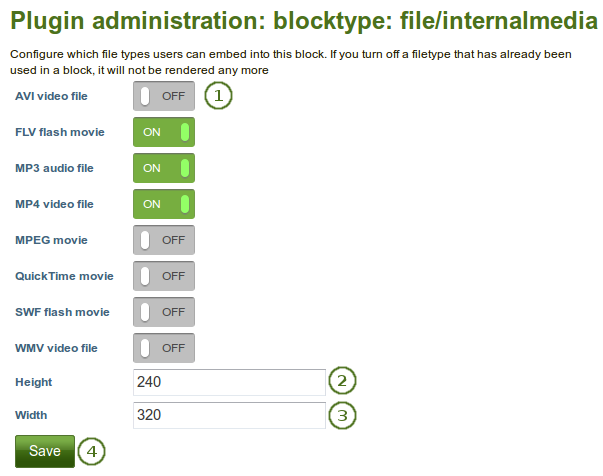Disable the MP3 audio file toggle

164,168
